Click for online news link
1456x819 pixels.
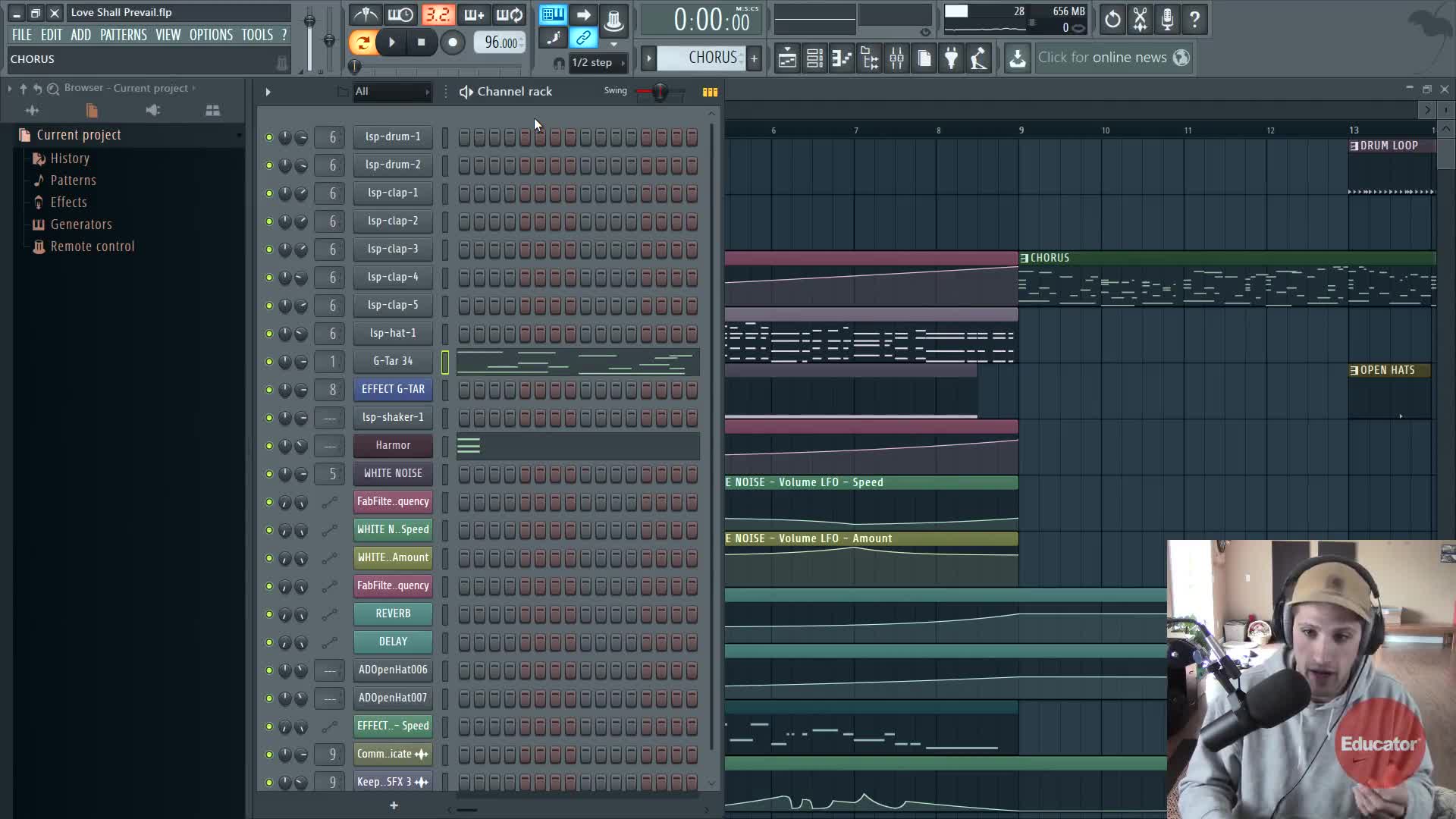coord(1101,58)
